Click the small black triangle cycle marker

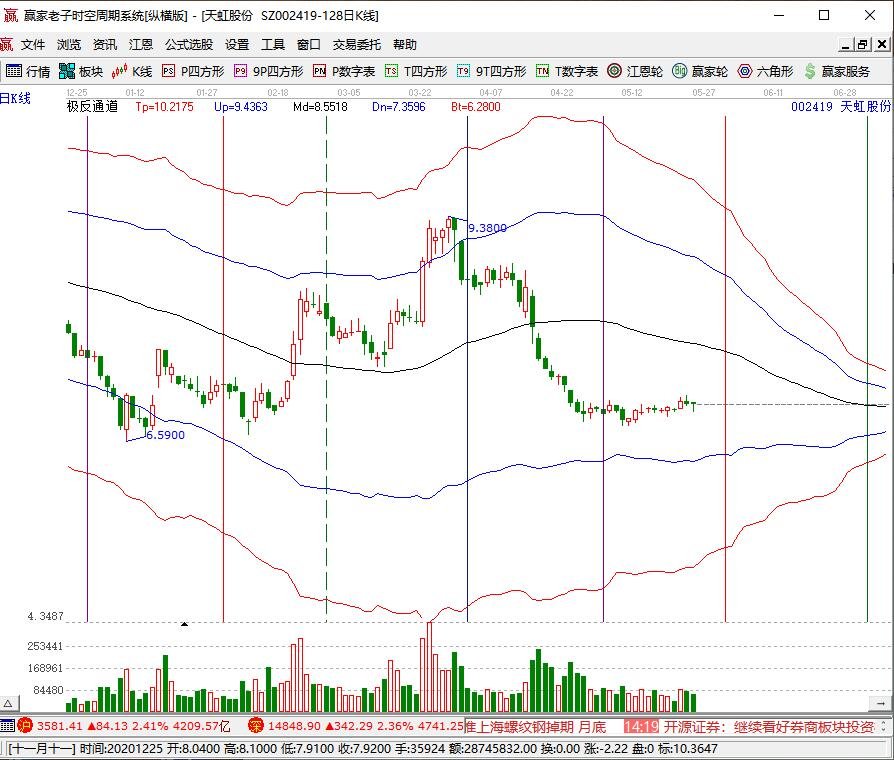[x=184, y=624]
